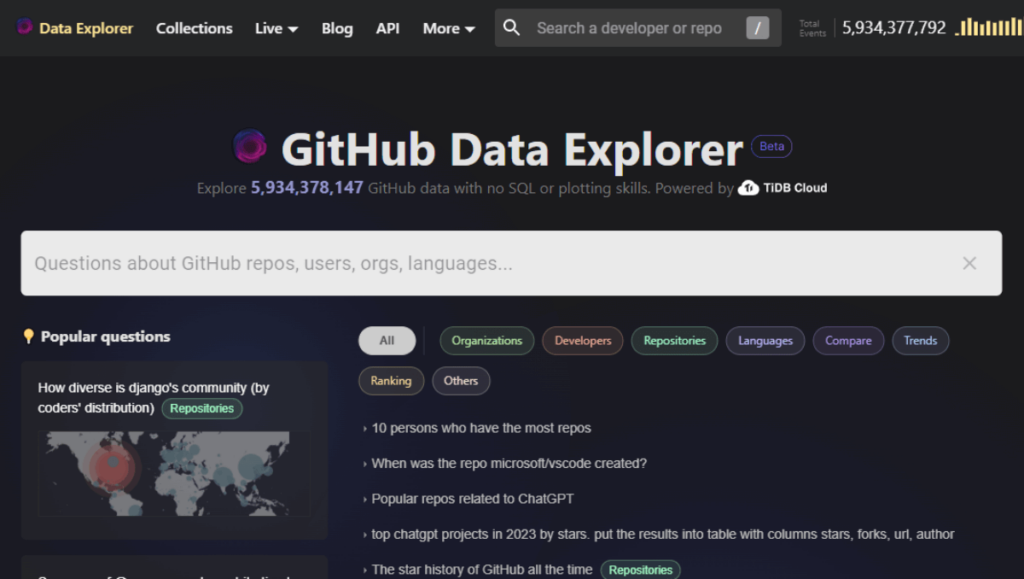
Task: Filter questions by Others
Action: point(460,381)
